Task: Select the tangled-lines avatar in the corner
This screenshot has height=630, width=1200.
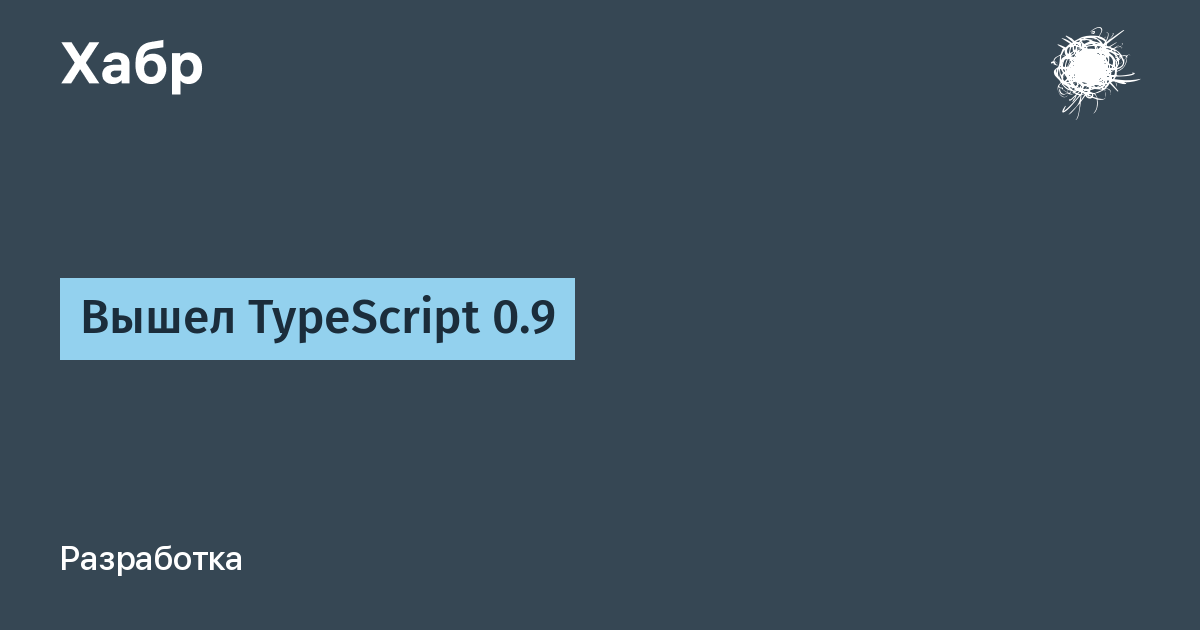Action: click(x=1094, y=71)
